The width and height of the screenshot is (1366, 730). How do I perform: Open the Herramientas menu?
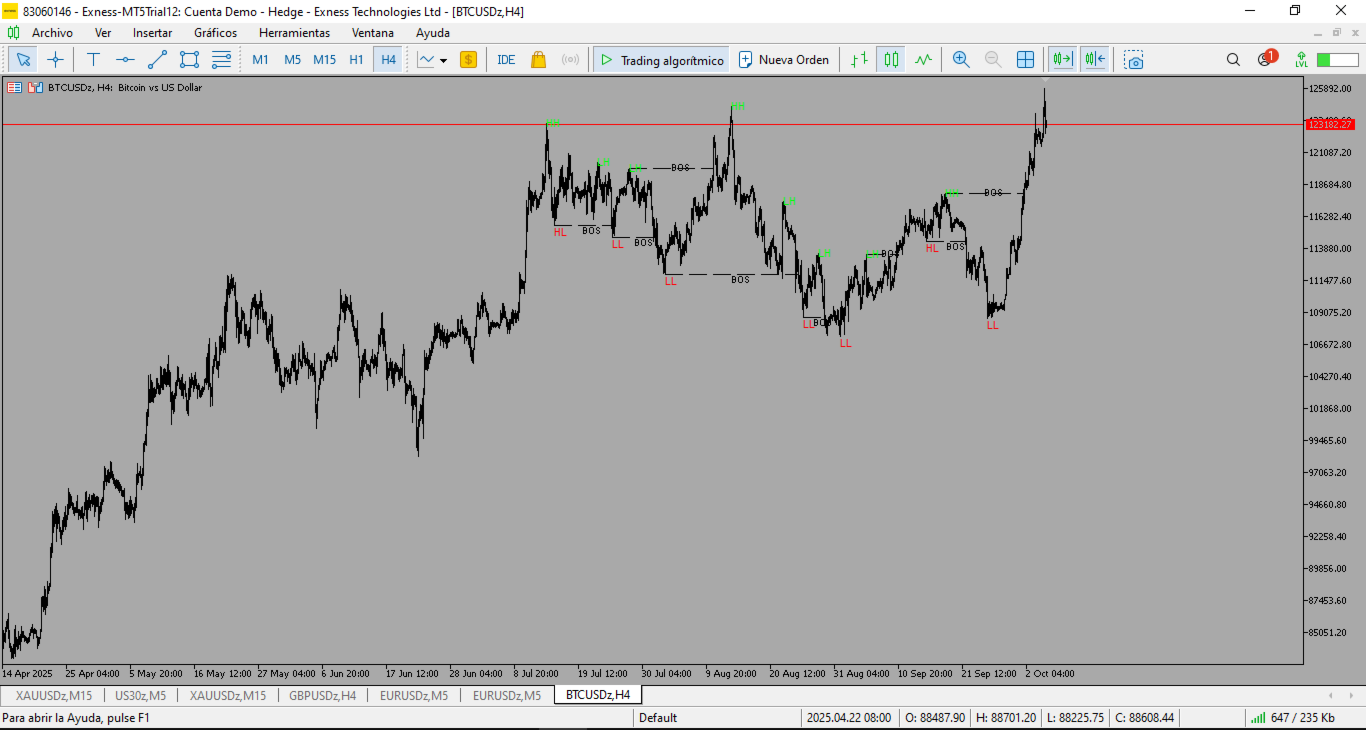(x=294, y=32)
